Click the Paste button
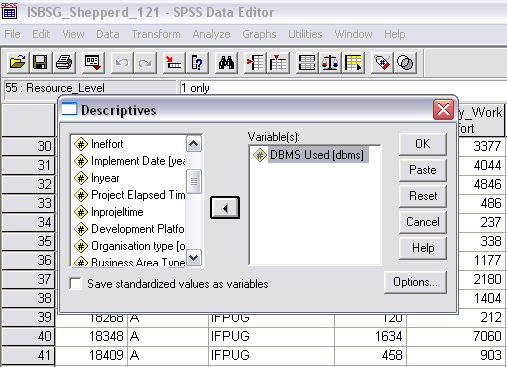Viewport: 507px width, 367px height. click(x=423, y=170)
